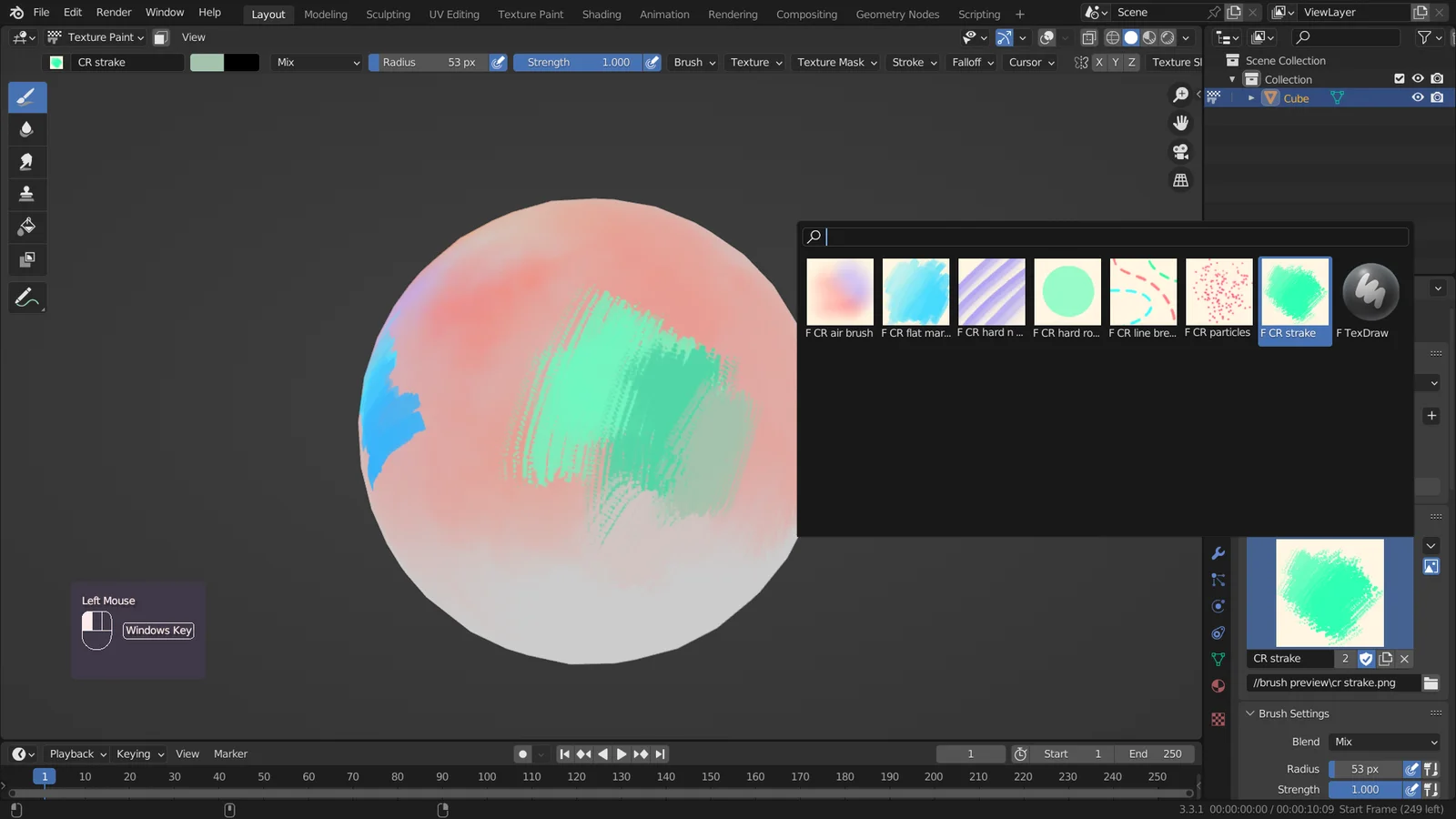Select the F CR particles brush preset
1456x819 pixels.
[1218, 291]
